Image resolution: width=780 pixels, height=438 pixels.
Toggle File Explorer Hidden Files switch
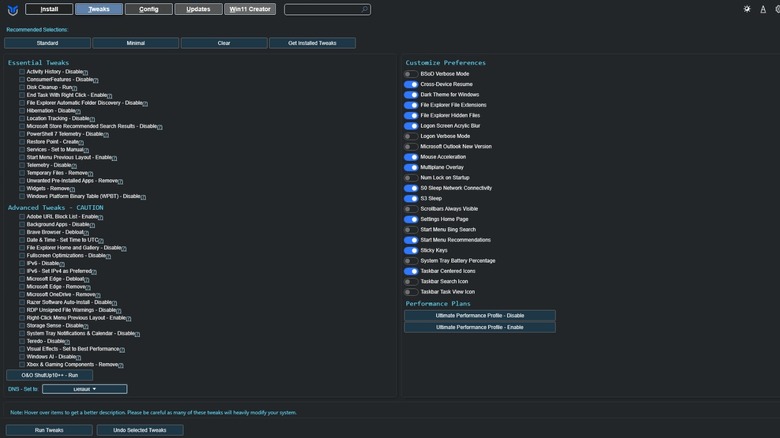411,115
